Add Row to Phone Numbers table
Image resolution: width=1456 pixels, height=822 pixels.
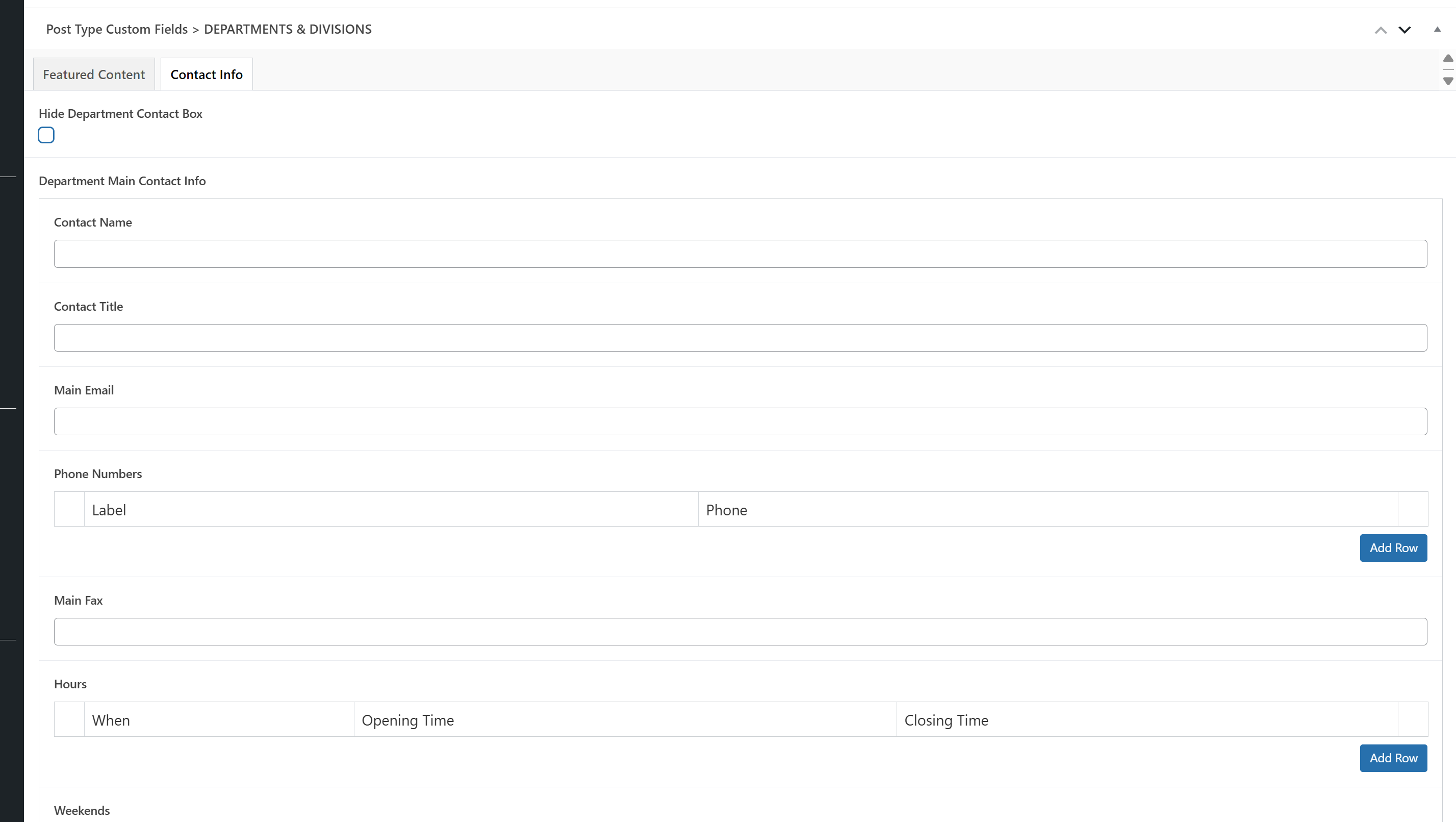(1393, 548)
